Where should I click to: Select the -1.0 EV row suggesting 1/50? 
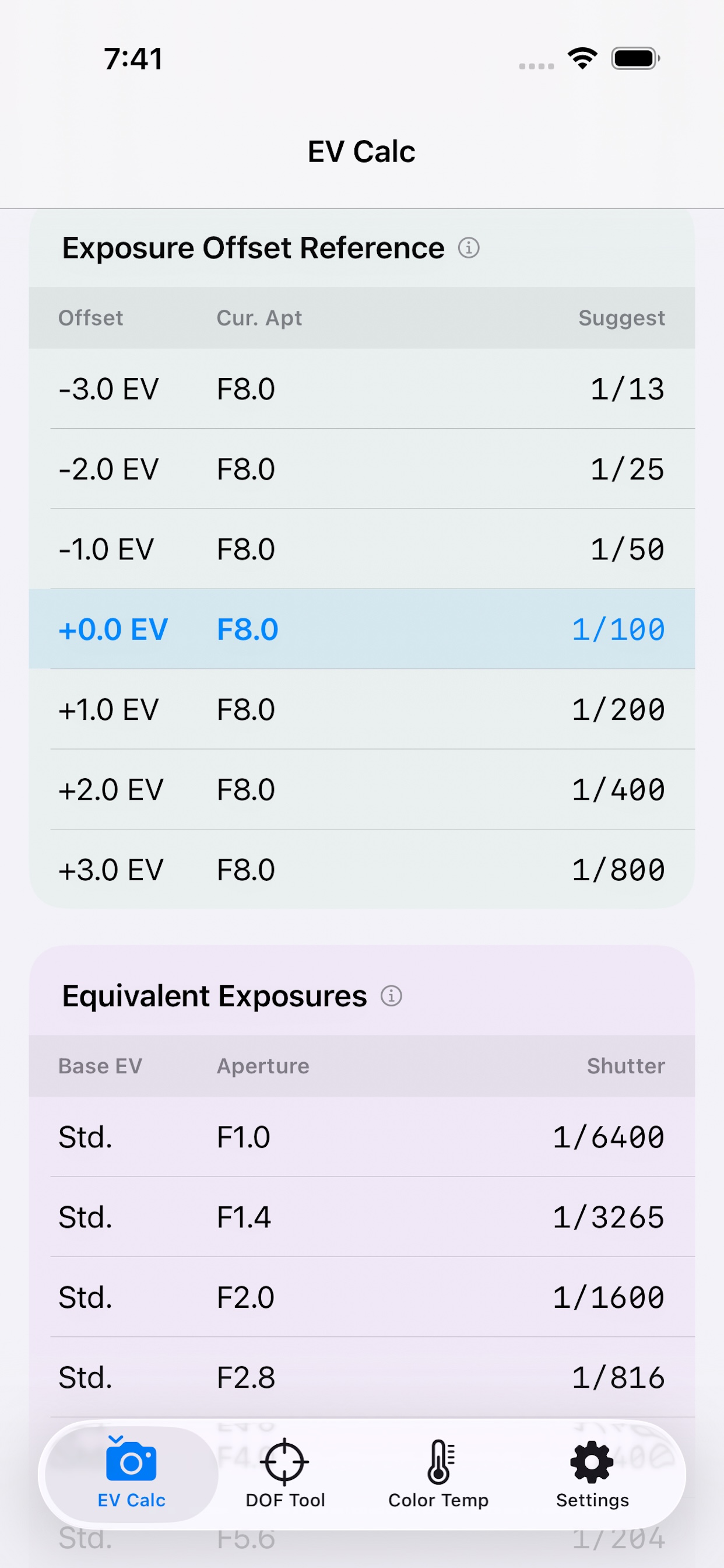[x=362, y=549]
